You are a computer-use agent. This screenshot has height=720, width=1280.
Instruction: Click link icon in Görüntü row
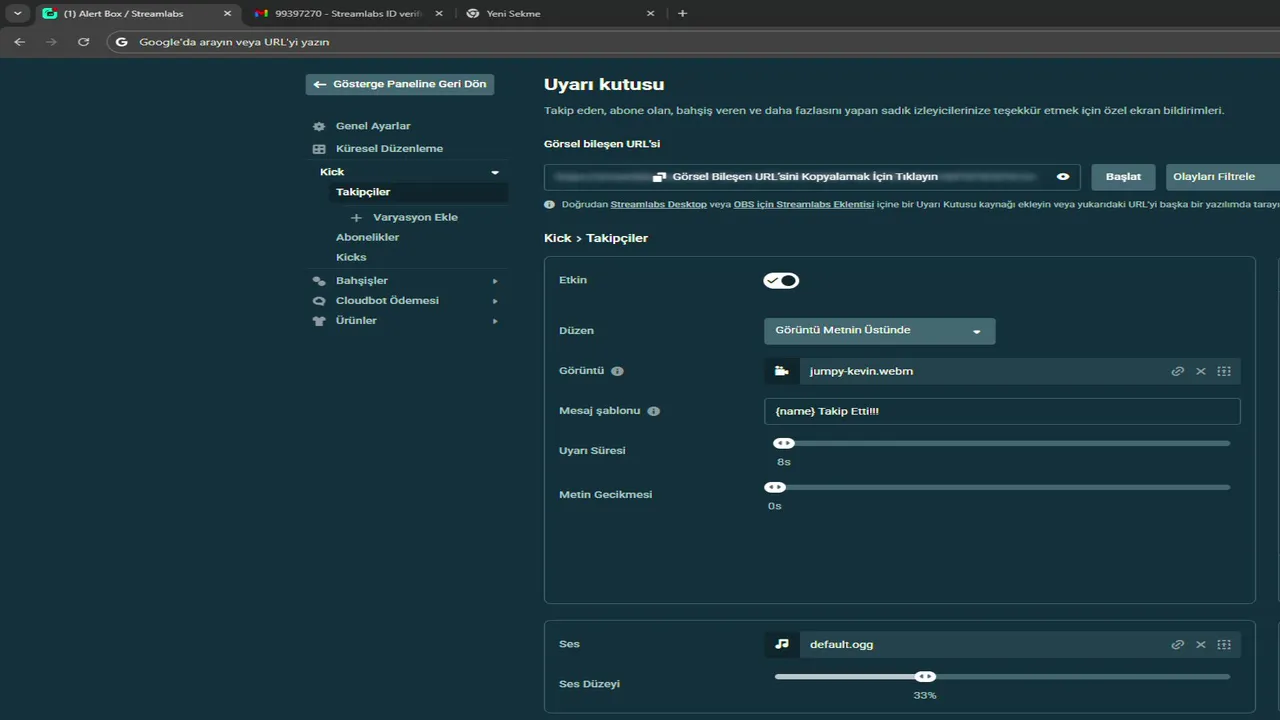pos(1178,371)
